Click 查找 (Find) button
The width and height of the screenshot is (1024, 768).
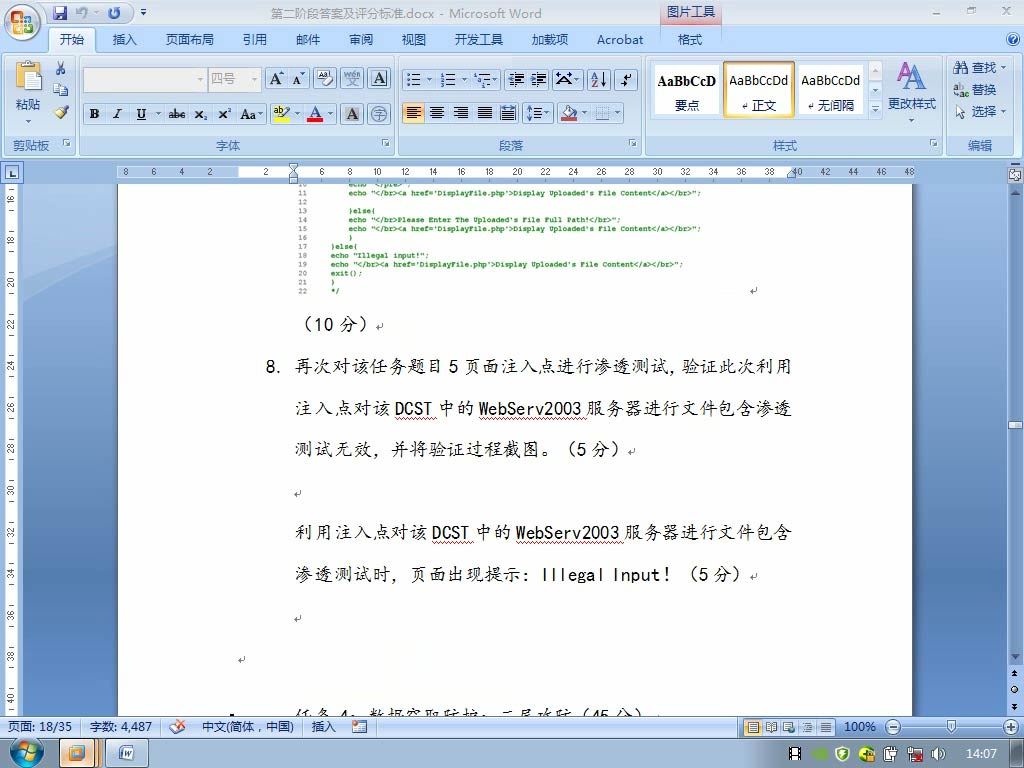978,67
